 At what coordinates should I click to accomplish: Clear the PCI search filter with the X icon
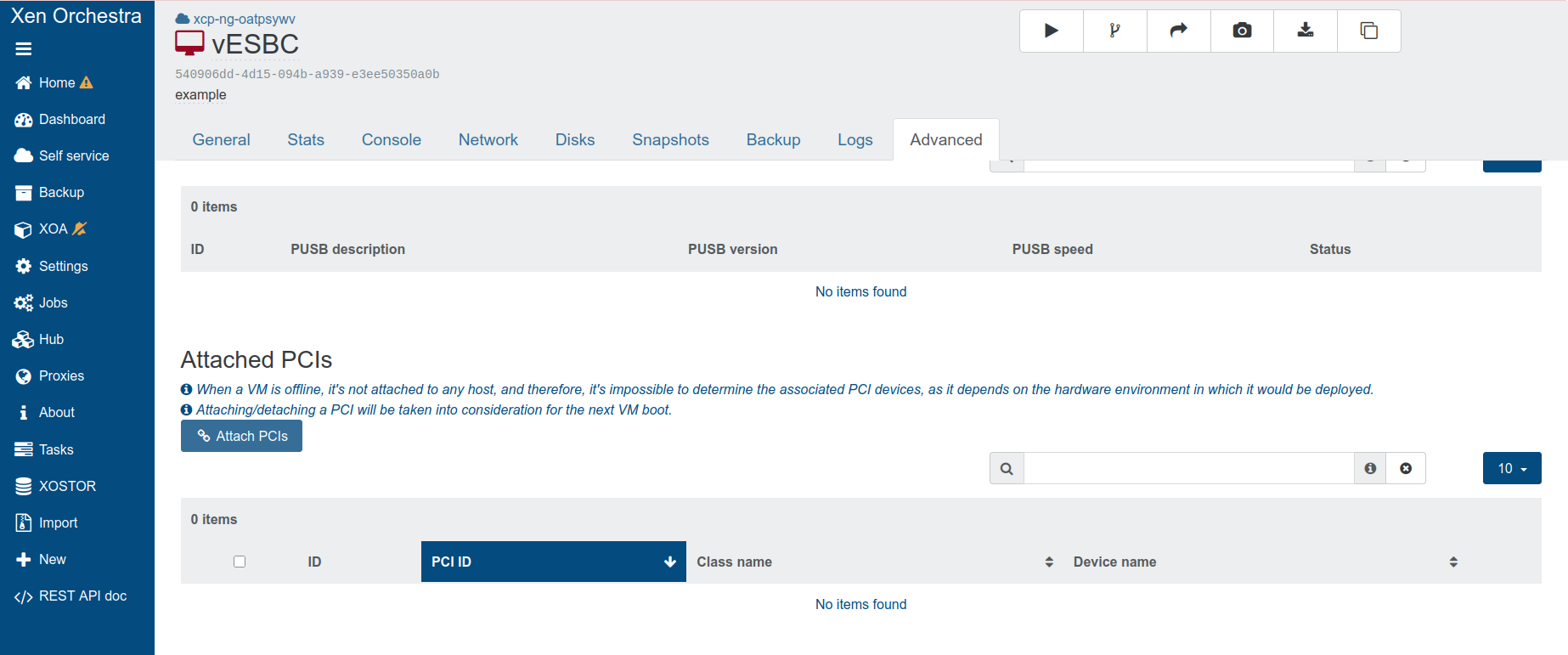[x=1406, y=468]
